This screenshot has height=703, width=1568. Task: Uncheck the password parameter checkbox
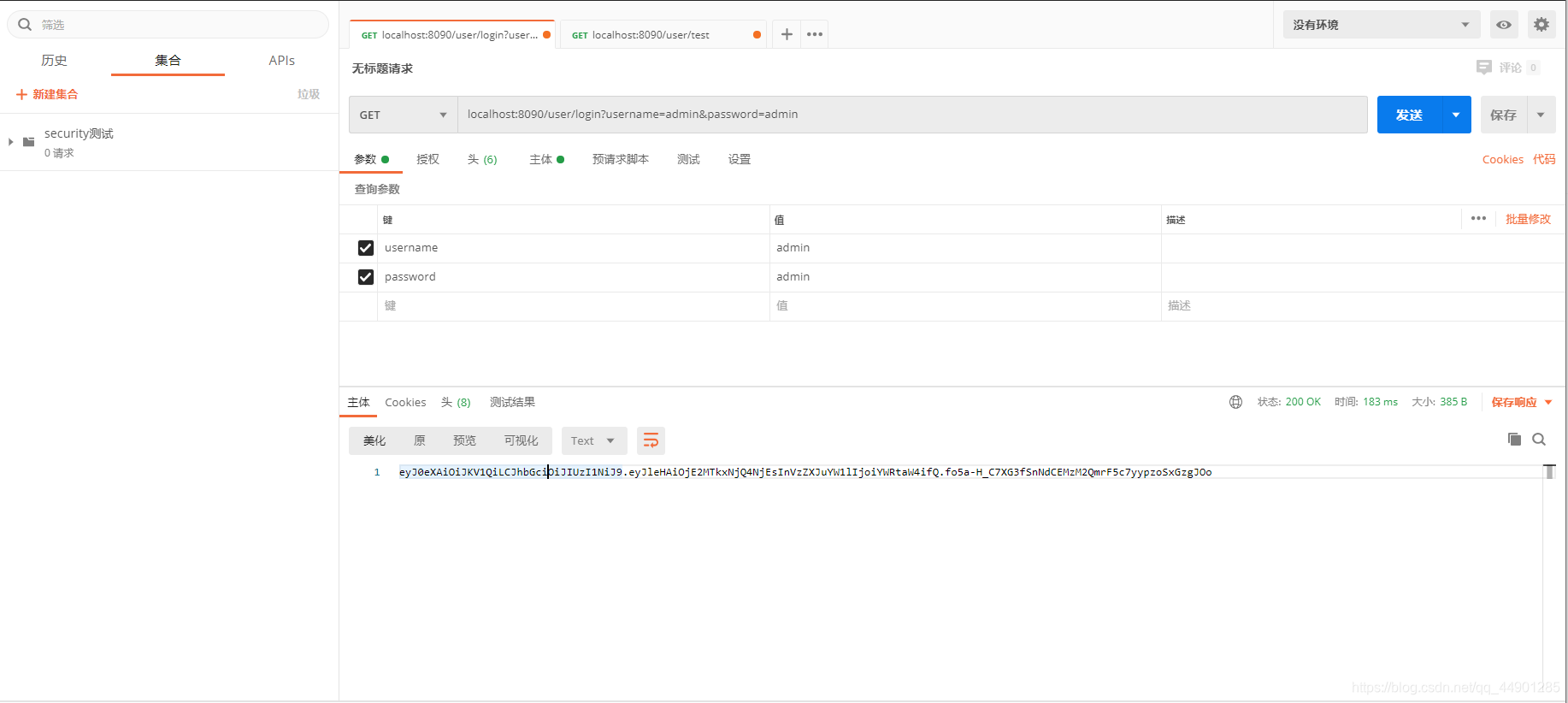(366, 277)
